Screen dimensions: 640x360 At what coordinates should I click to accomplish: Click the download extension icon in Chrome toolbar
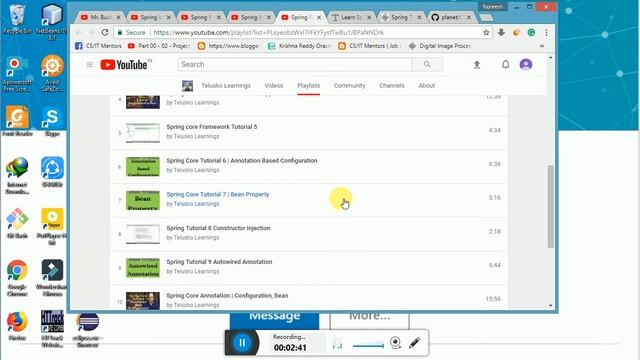coord(501,32)
